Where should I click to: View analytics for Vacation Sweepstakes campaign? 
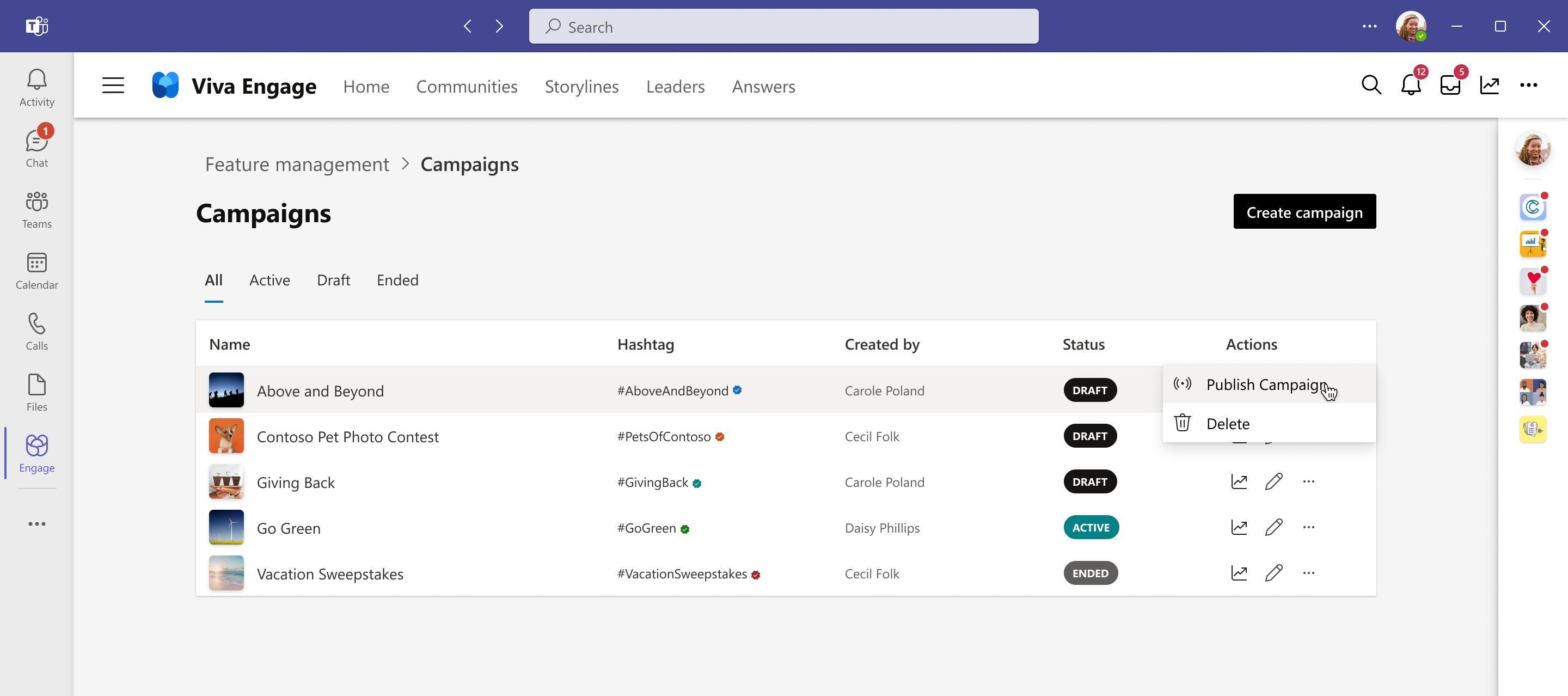point(1239,573)
